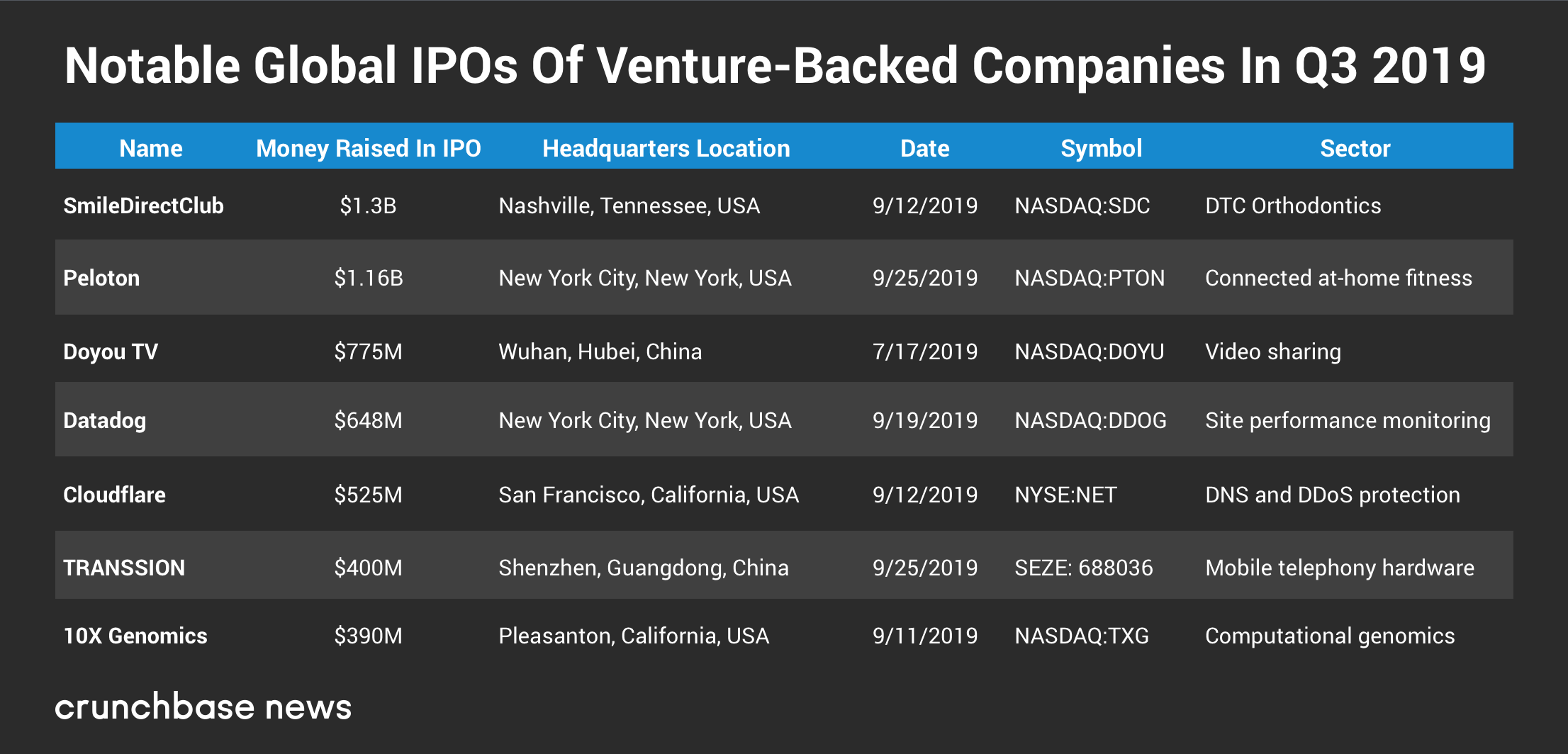
Task: Click the Money Raised In IPO header
Action: coord(368,148)
